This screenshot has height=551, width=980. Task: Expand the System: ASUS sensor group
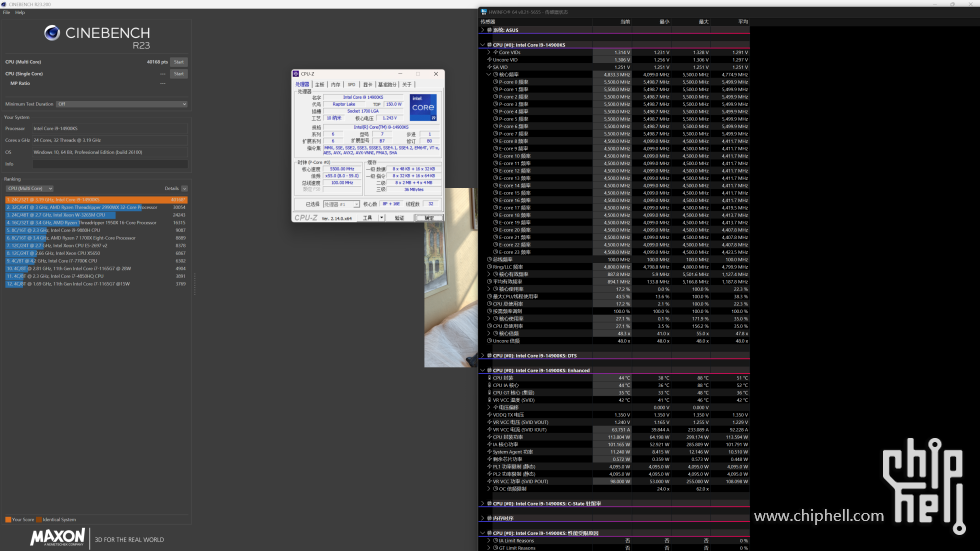click(482, 30)
